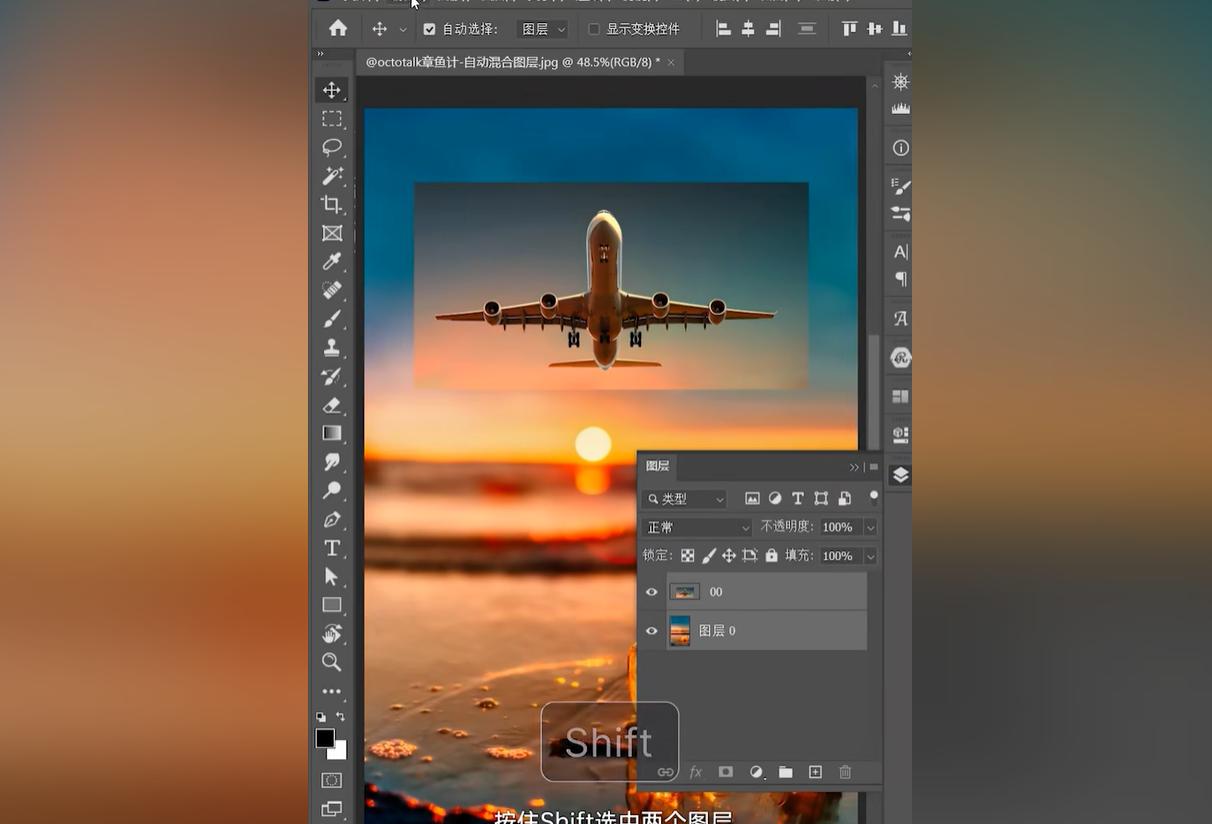The width and height of the screenshot is (1212, 824).
Task: Toggle visibility of 图层 0
Action: [652, 631]
